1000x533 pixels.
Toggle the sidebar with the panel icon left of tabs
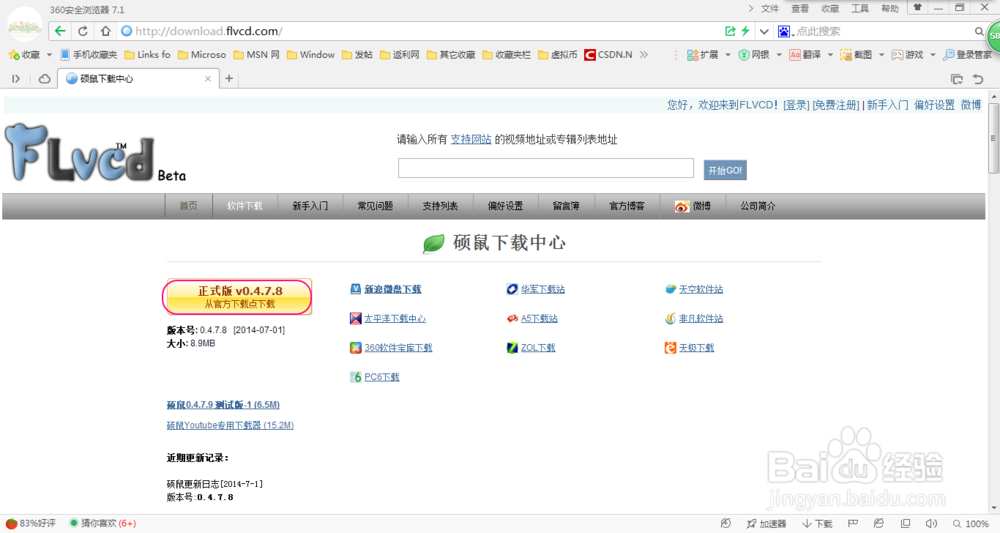(x=16, y=79)
